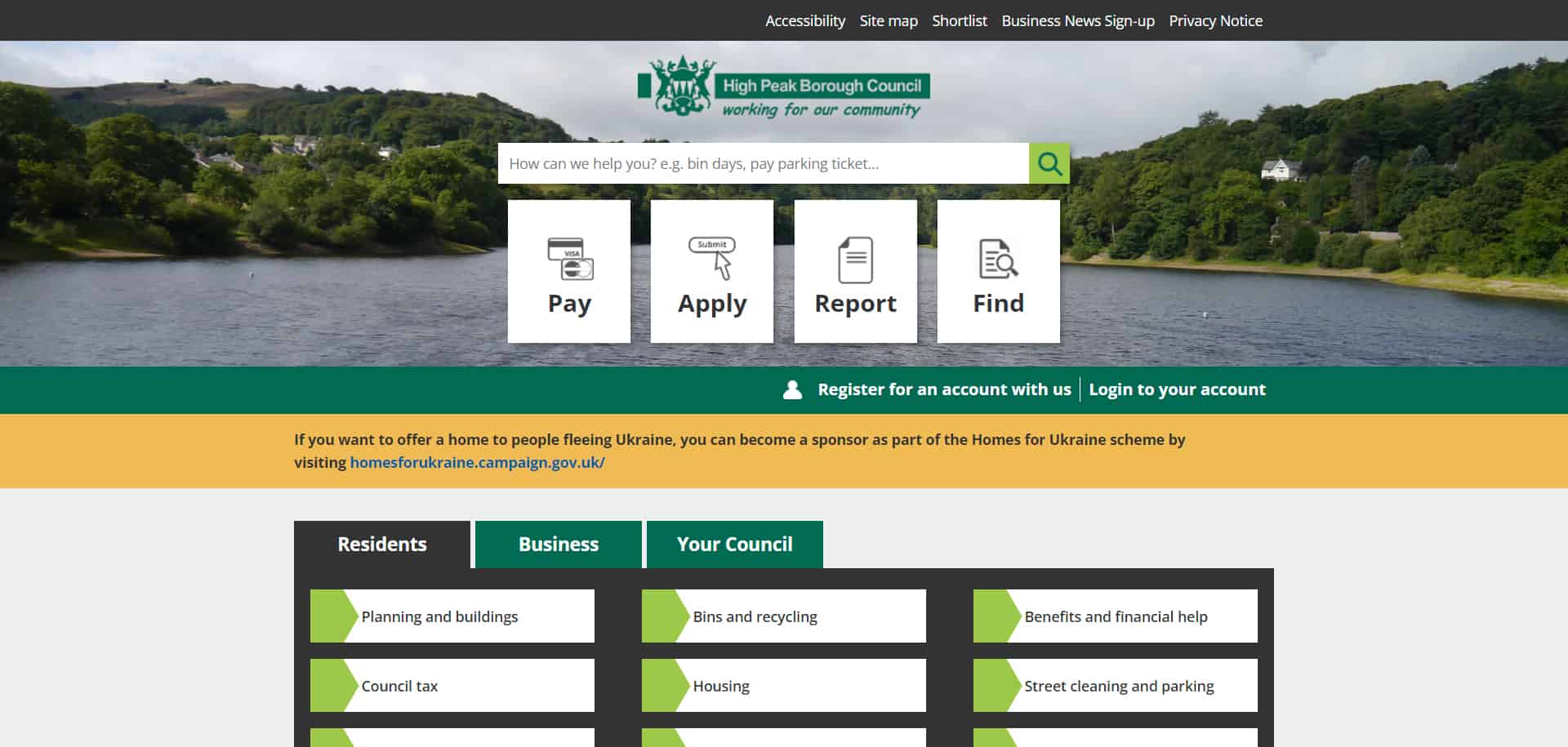The width and height of the screenshot is (1568, 747).
Task: Click the green search magnifier icon
Action: [1049, 164]
